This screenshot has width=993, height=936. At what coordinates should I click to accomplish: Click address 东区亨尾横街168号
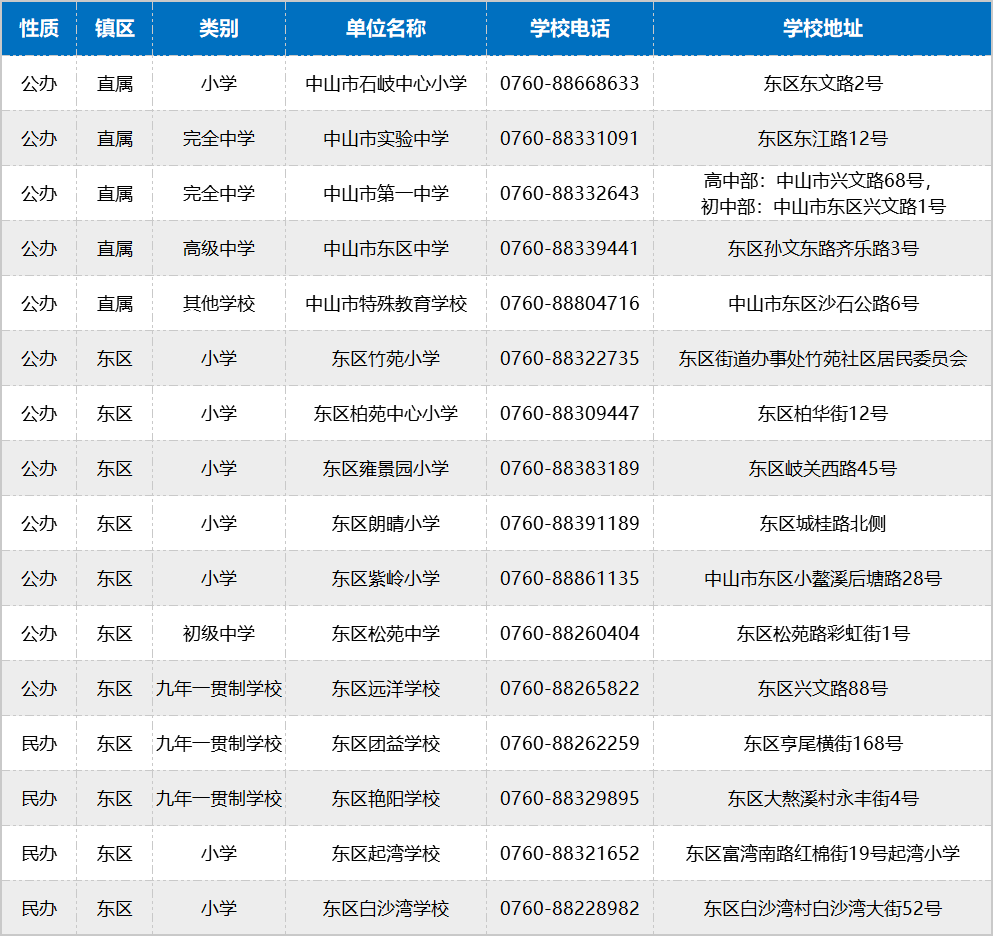(823, 745)
